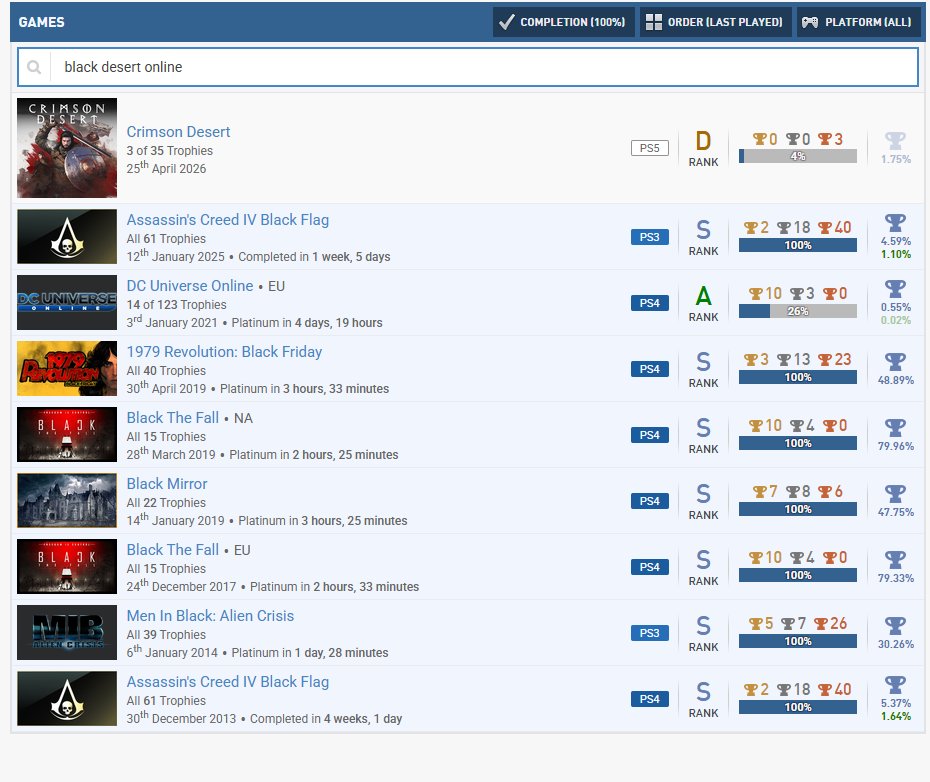Open Men In Black: Alien Crisis link
The image size is (930, 782).
(210, 615)
